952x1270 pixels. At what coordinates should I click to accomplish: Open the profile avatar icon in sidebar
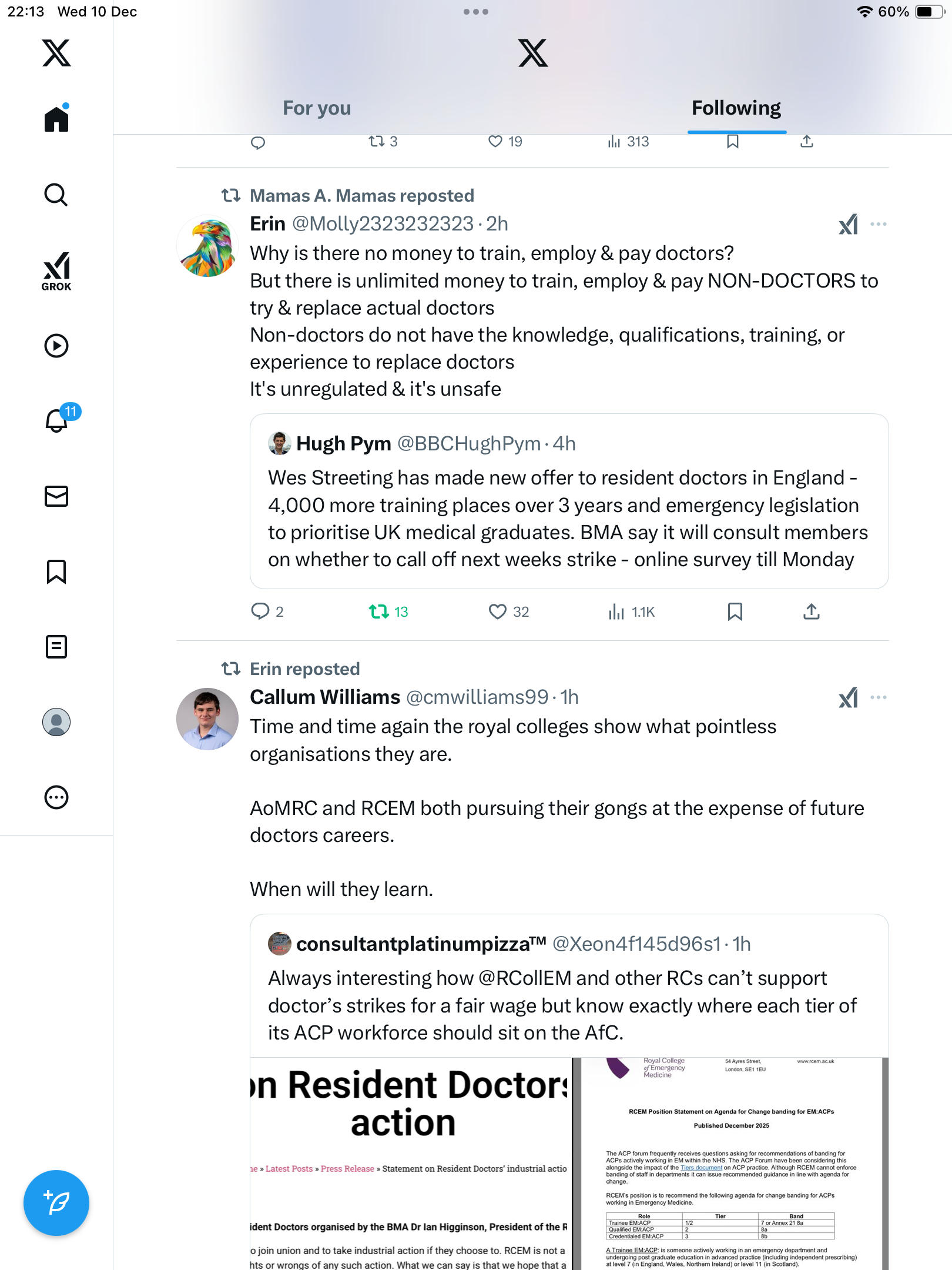pos(56,722)
